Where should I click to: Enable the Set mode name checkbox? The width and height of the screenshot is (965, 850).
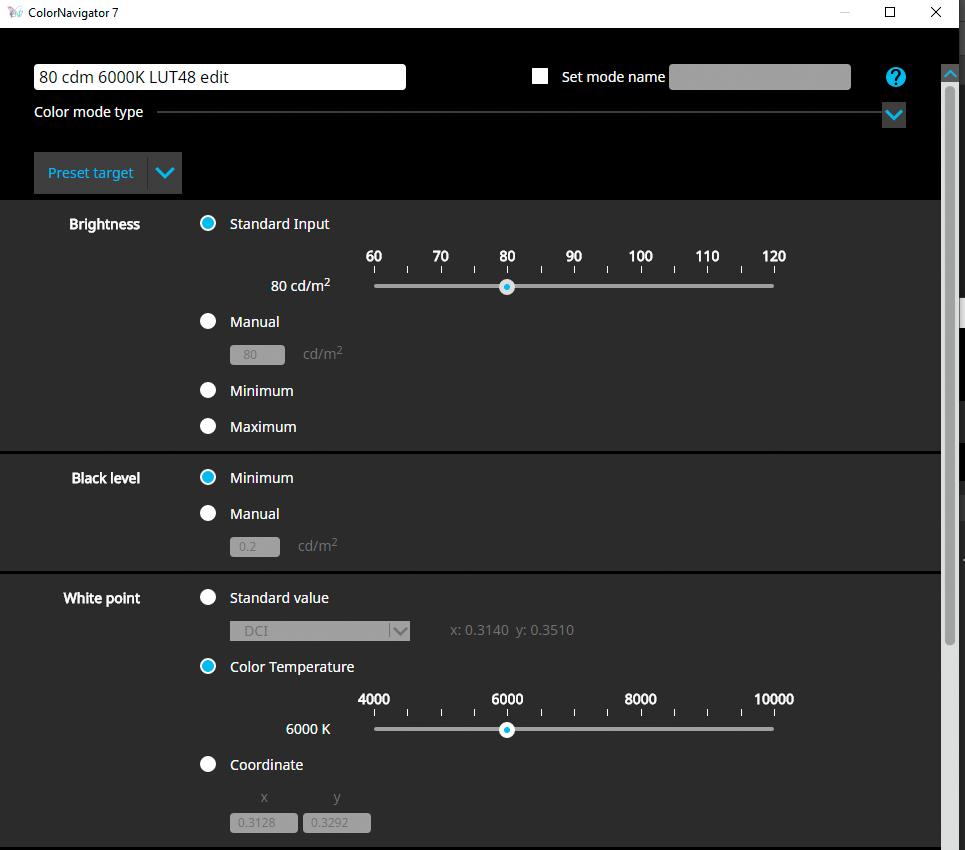tap(540, 76)
